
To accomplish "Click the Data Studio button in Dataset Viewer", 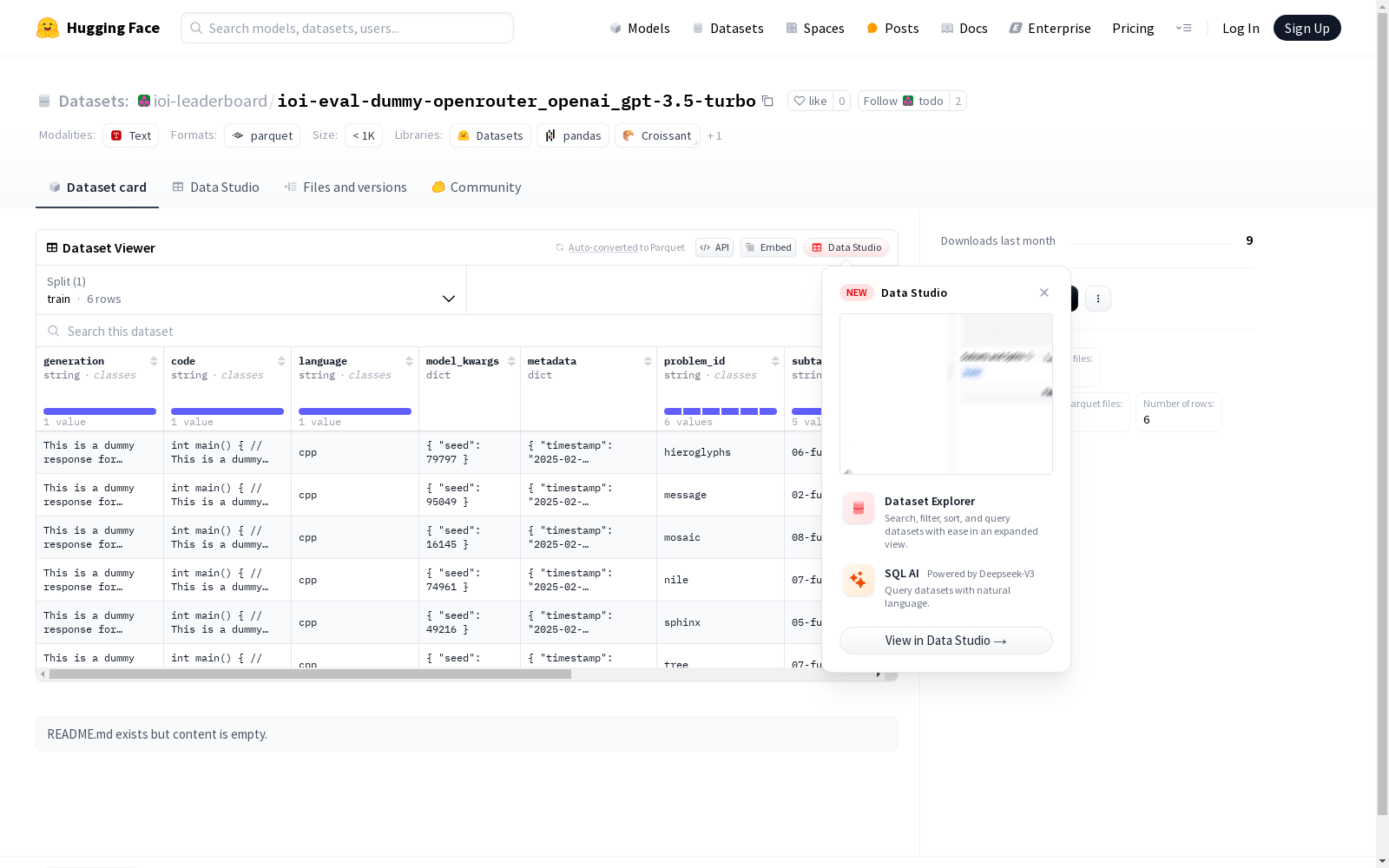I will [x=846, y=247].
